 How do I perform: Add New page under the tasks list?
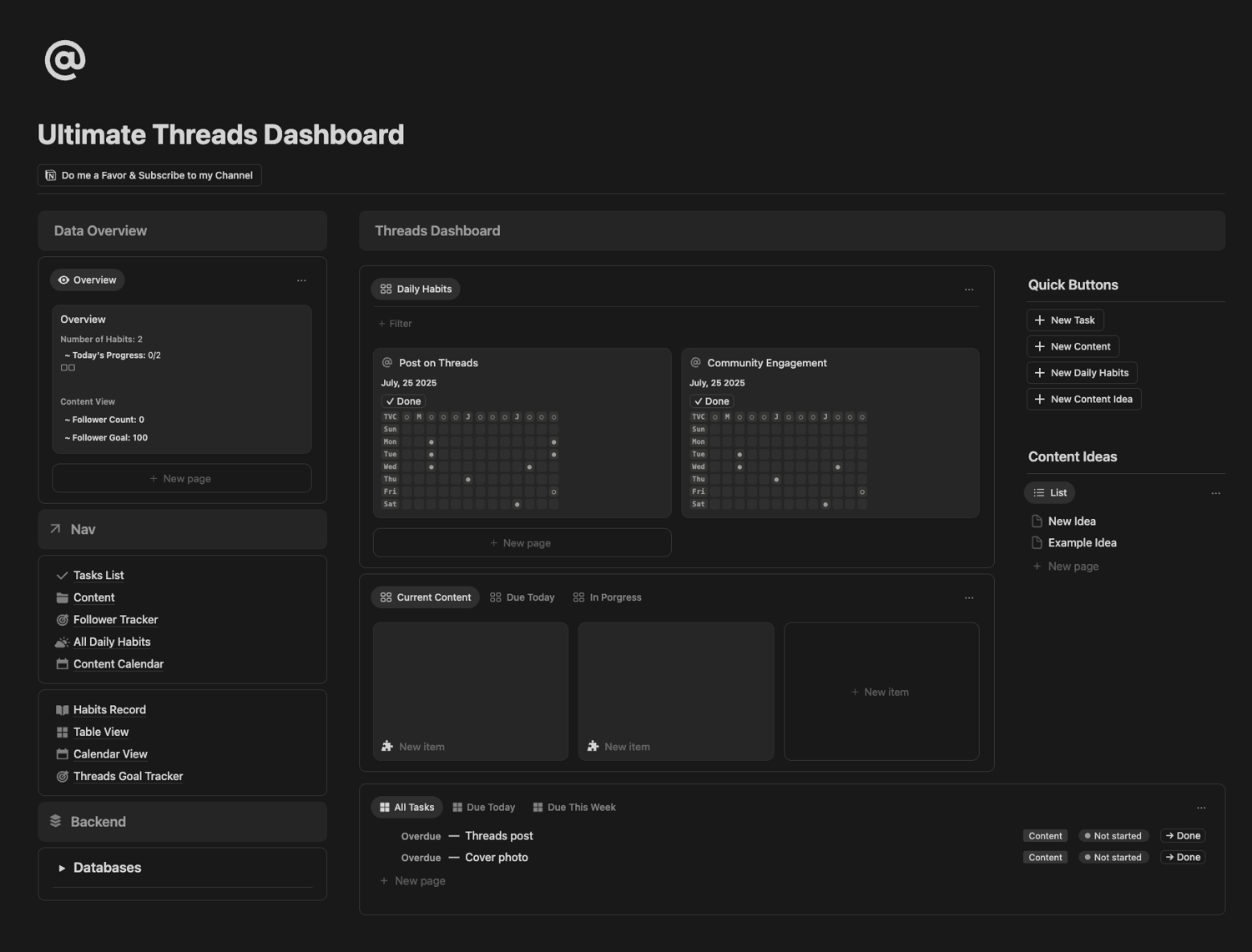pos(412,881)
